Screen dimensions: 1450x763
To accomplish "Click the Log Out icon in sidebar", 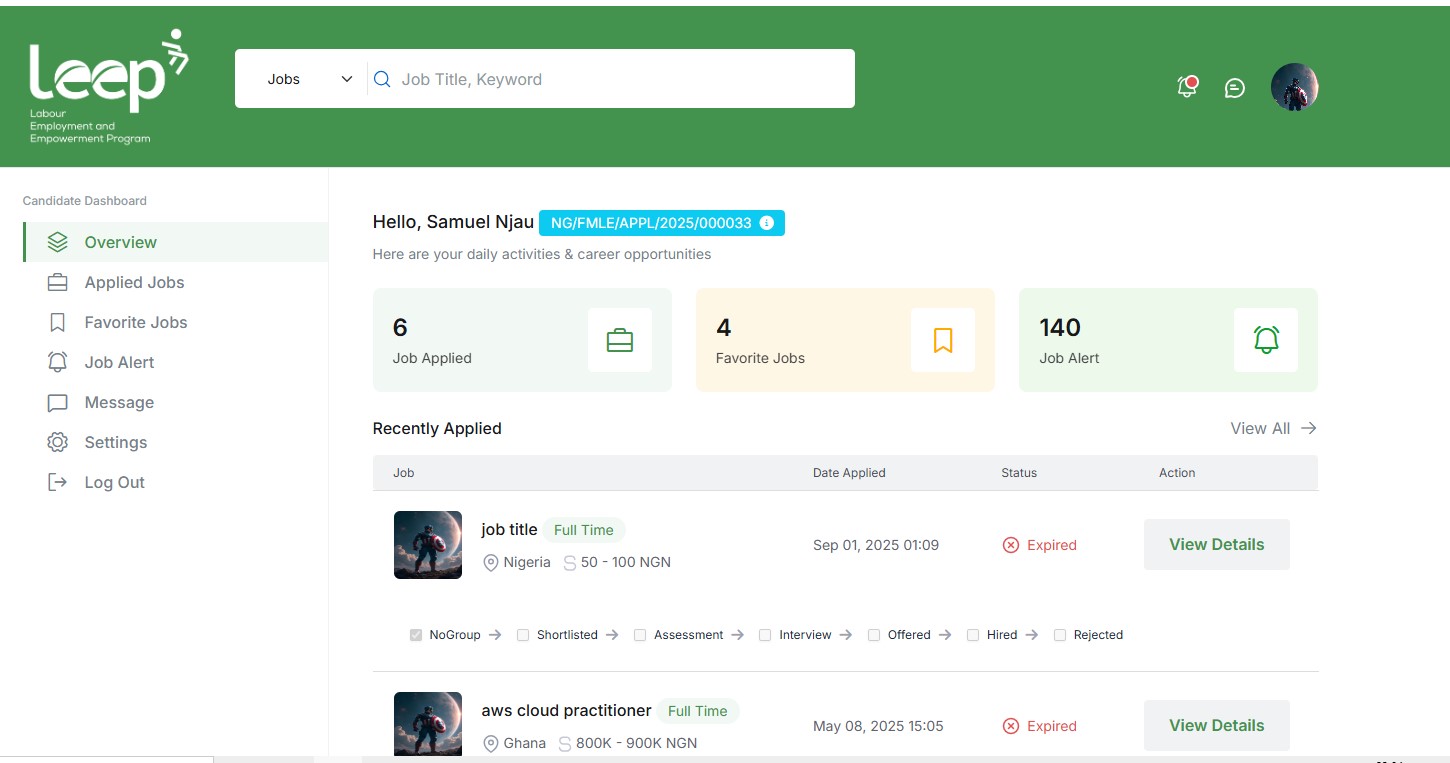I will click(x=57, y=482).
